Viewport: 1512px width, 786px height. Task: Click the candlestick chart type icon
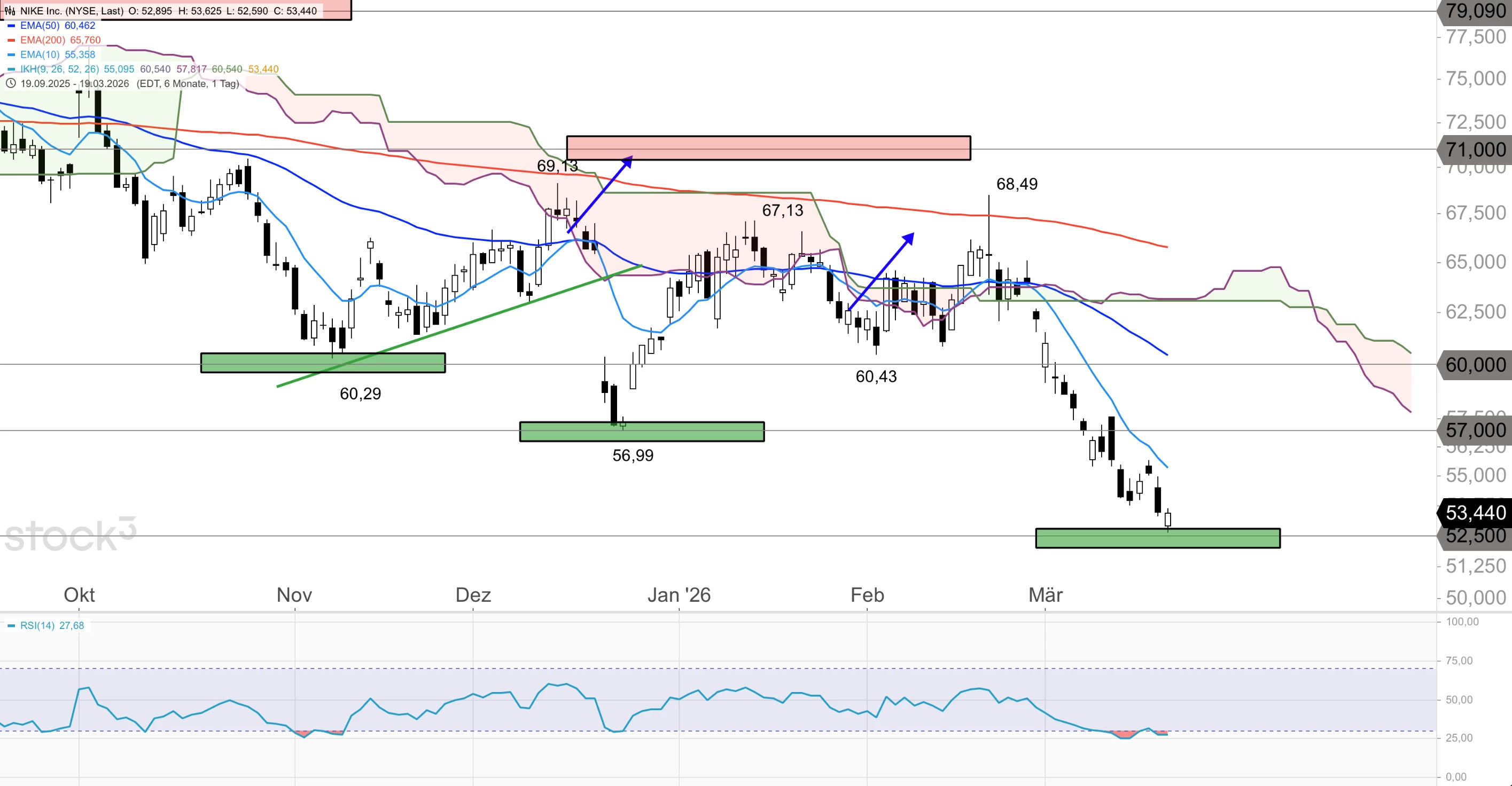(10, 11)
